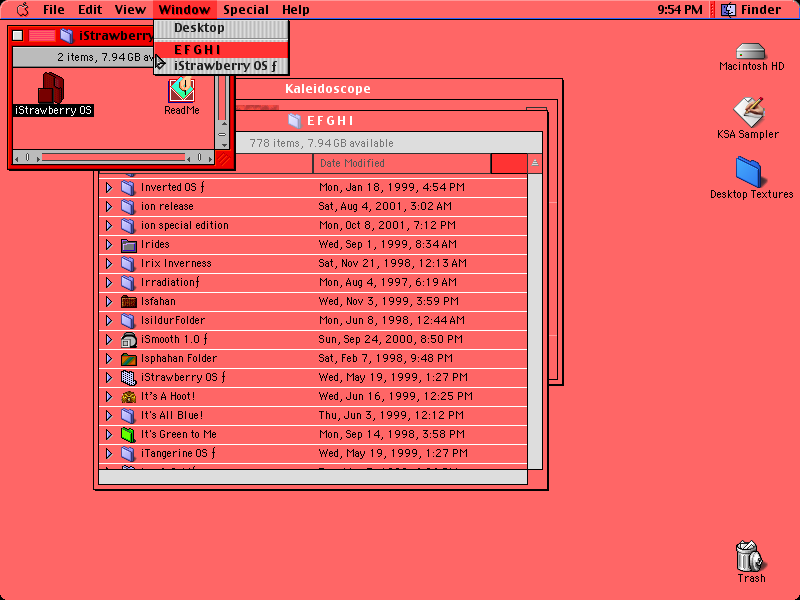This screenshot has height=600, width=800.
Task: Select the row named 'Isphahan Folder'
Action: click(313, 358)
